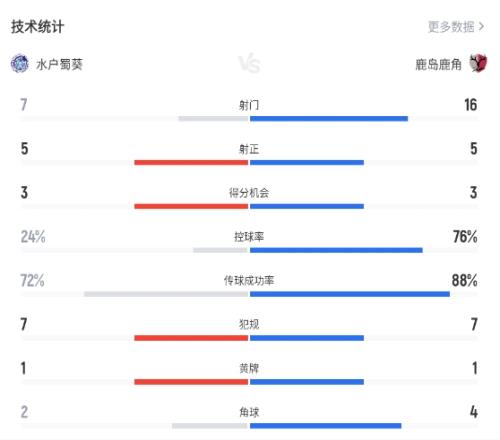Open the 更多数据 link
This screenshot has height=440, width=500.
(x=451, y=27)
